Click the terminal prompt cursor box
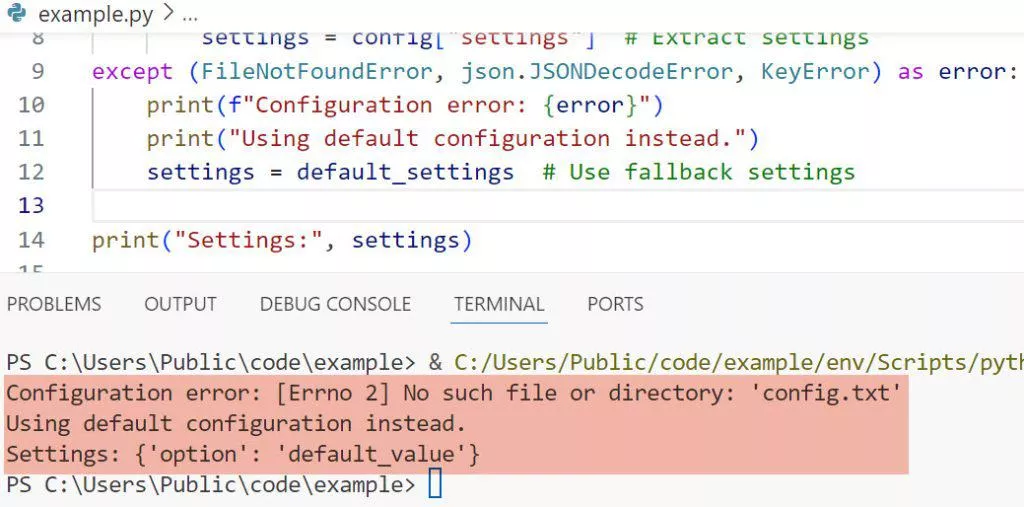1024x507 pixels. click(x=434, y=485)
